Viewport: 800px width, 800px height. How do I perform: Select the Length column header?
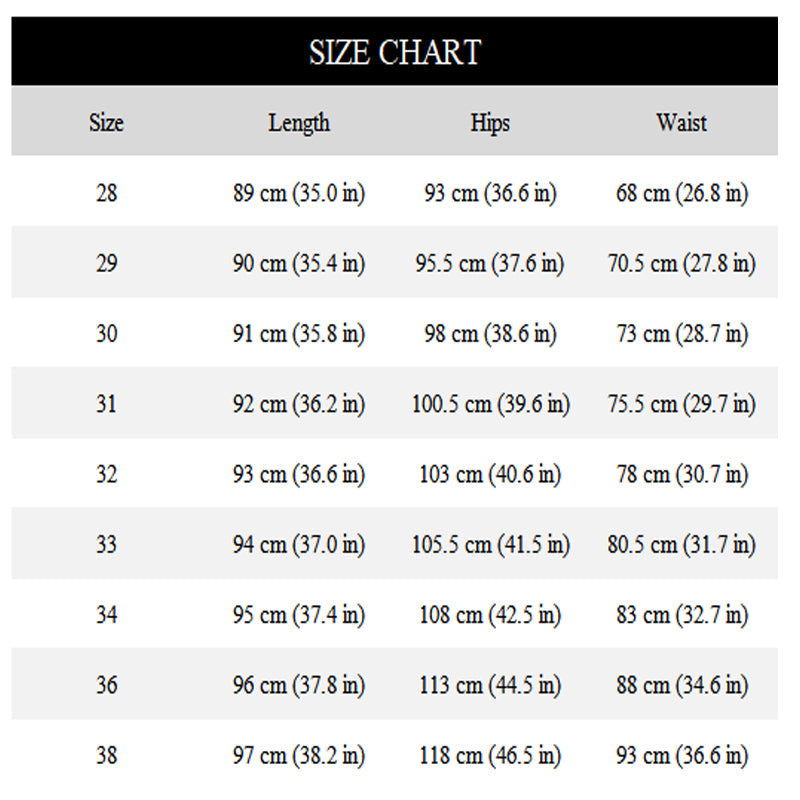click(x=299, y=123)
